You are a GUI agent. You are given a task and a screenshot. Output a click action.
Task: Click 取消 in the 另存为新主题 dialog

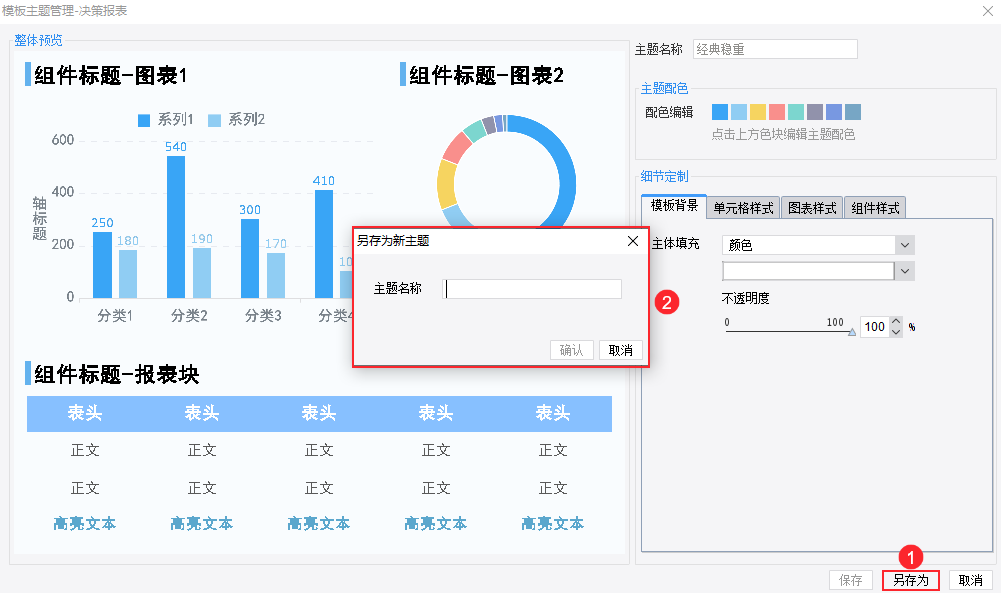coord(621,350)
